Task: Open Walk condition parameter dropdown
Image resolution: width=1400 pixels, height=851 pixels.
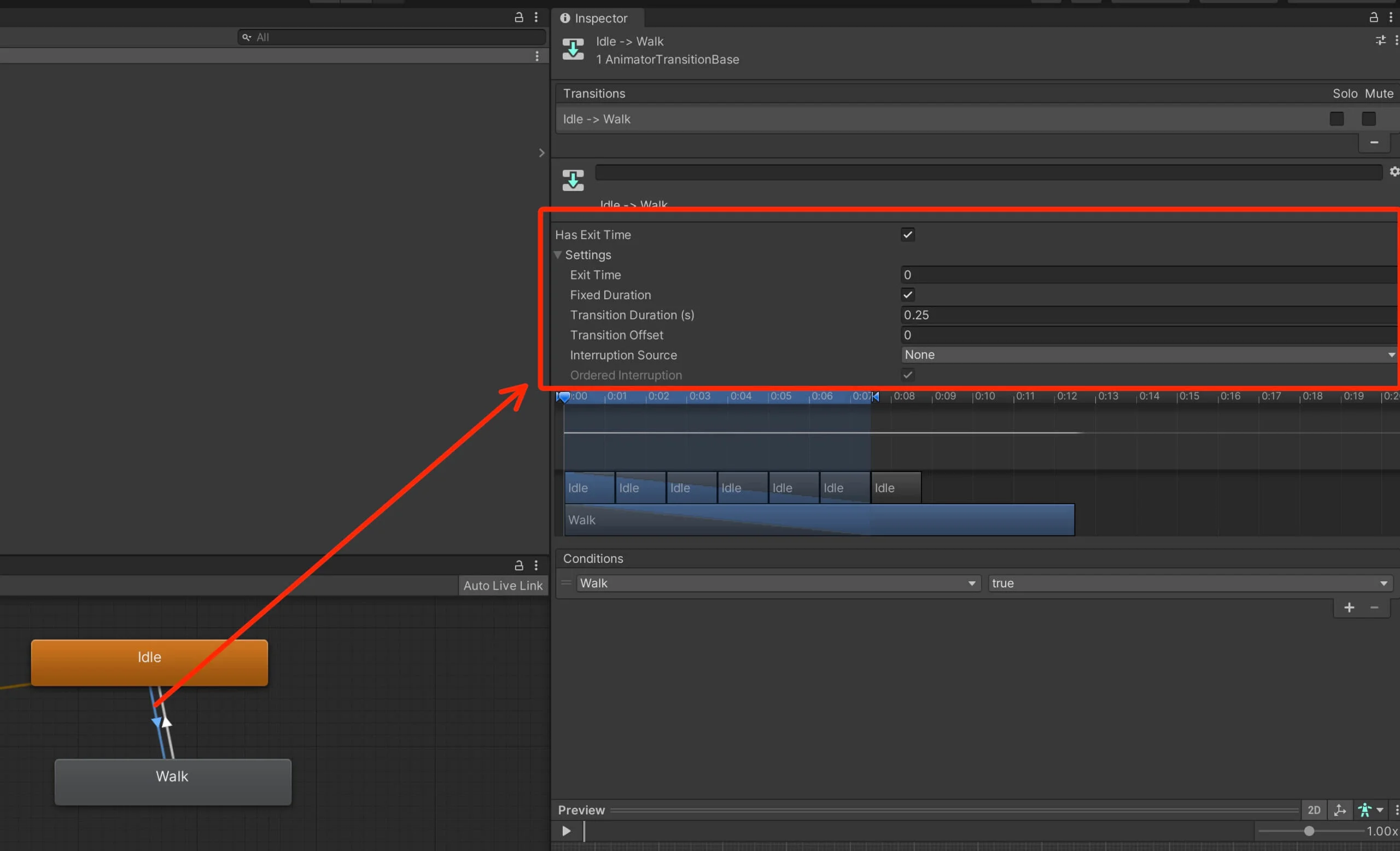Action: coord(778,584)
